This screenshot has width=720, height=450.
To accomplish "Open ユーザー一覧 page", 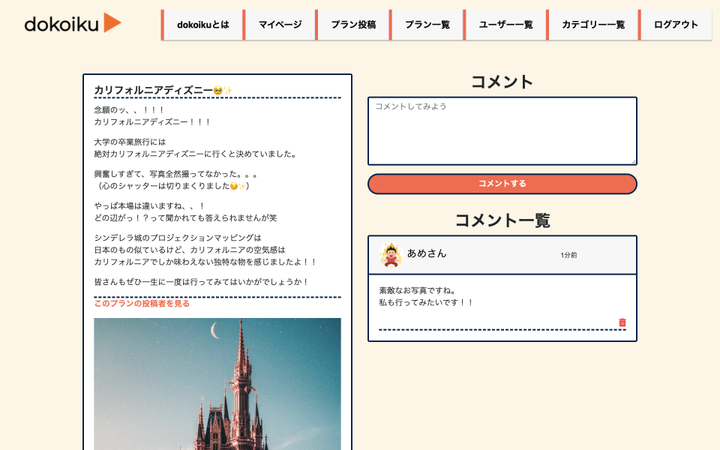I will click(506, 25).
